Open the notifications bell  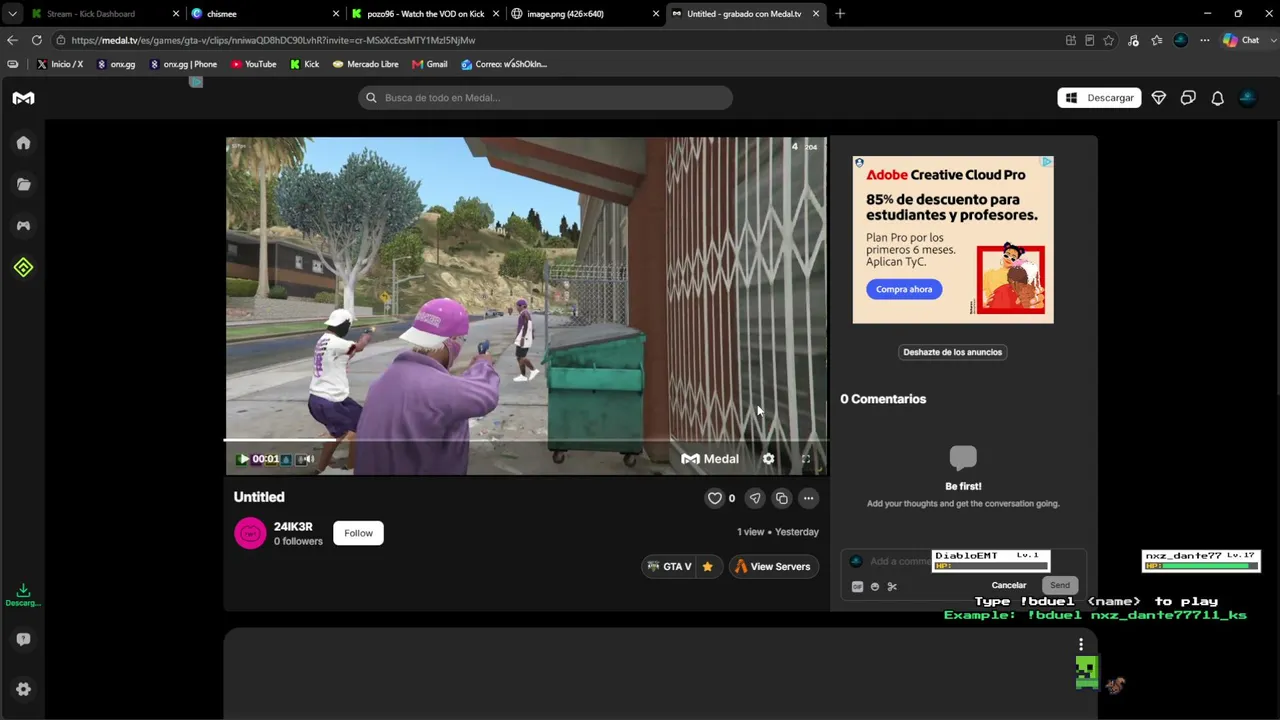point(1217,98)
